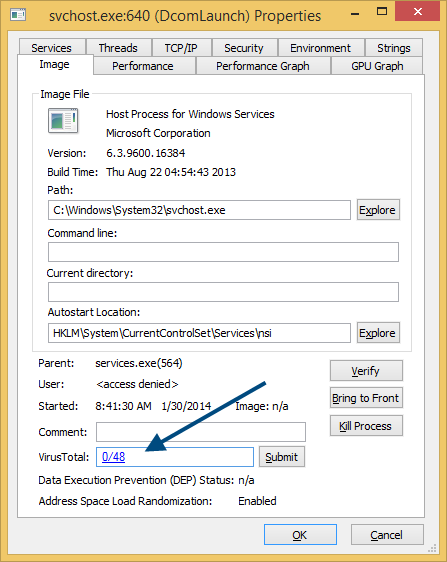Select the TCP/IP tab
The width and height of the screenshot is (447, 562).
(x=181, y=48)
